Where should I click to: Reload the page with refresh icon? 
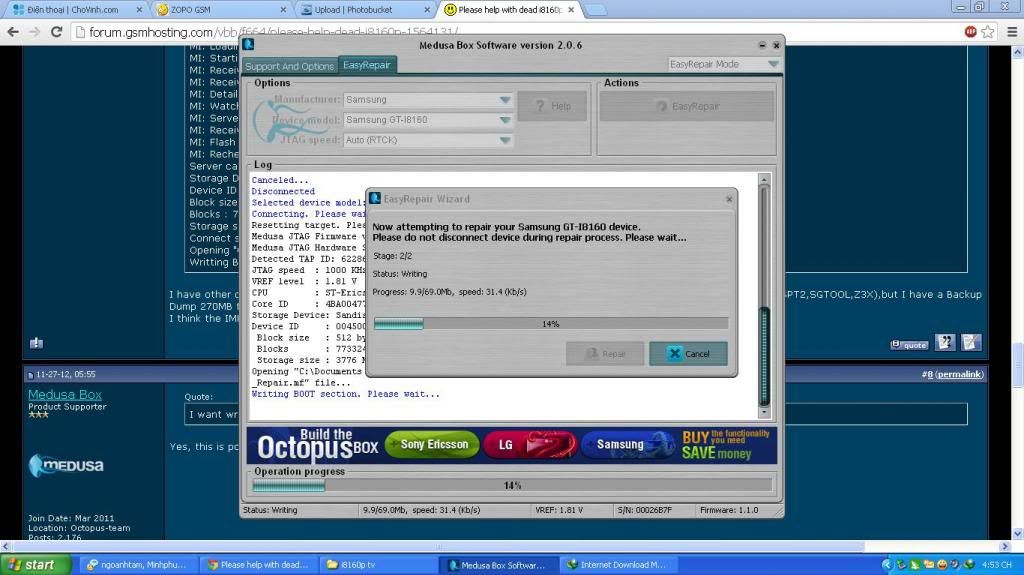[57, 32]
